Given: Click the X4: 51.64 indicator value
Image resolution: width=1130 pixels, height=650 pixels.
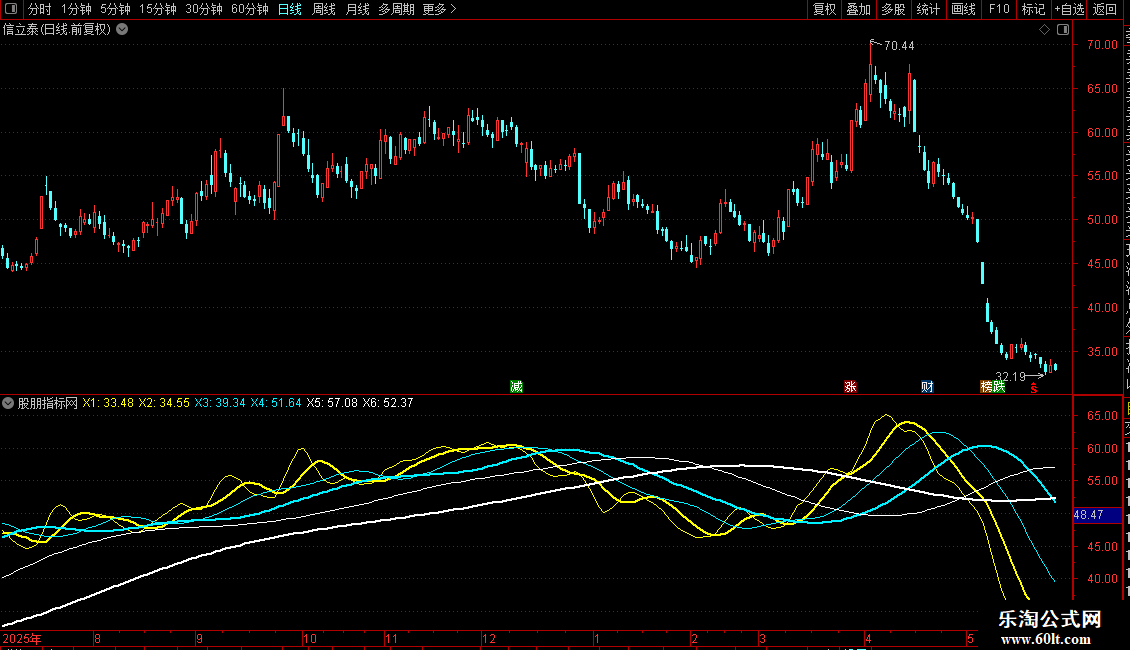Looking at the screenshot, I should (x=276, y=403).
